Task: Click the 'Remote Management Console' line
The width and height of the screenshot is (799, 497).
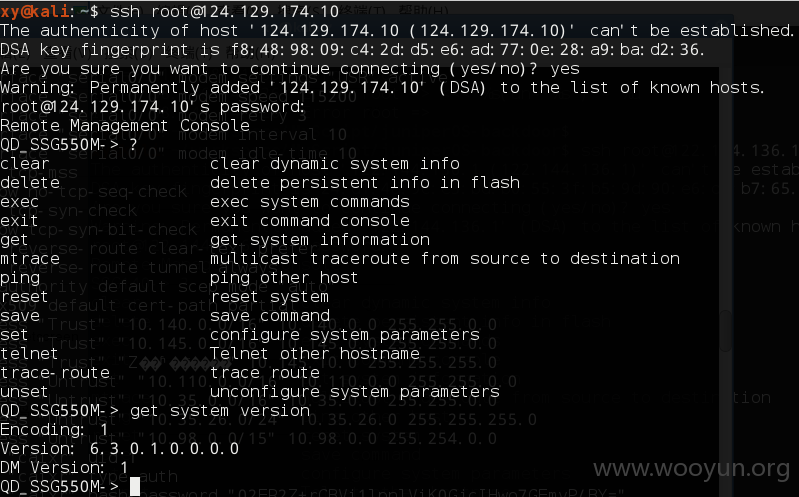Action: [x=125, y=125]
